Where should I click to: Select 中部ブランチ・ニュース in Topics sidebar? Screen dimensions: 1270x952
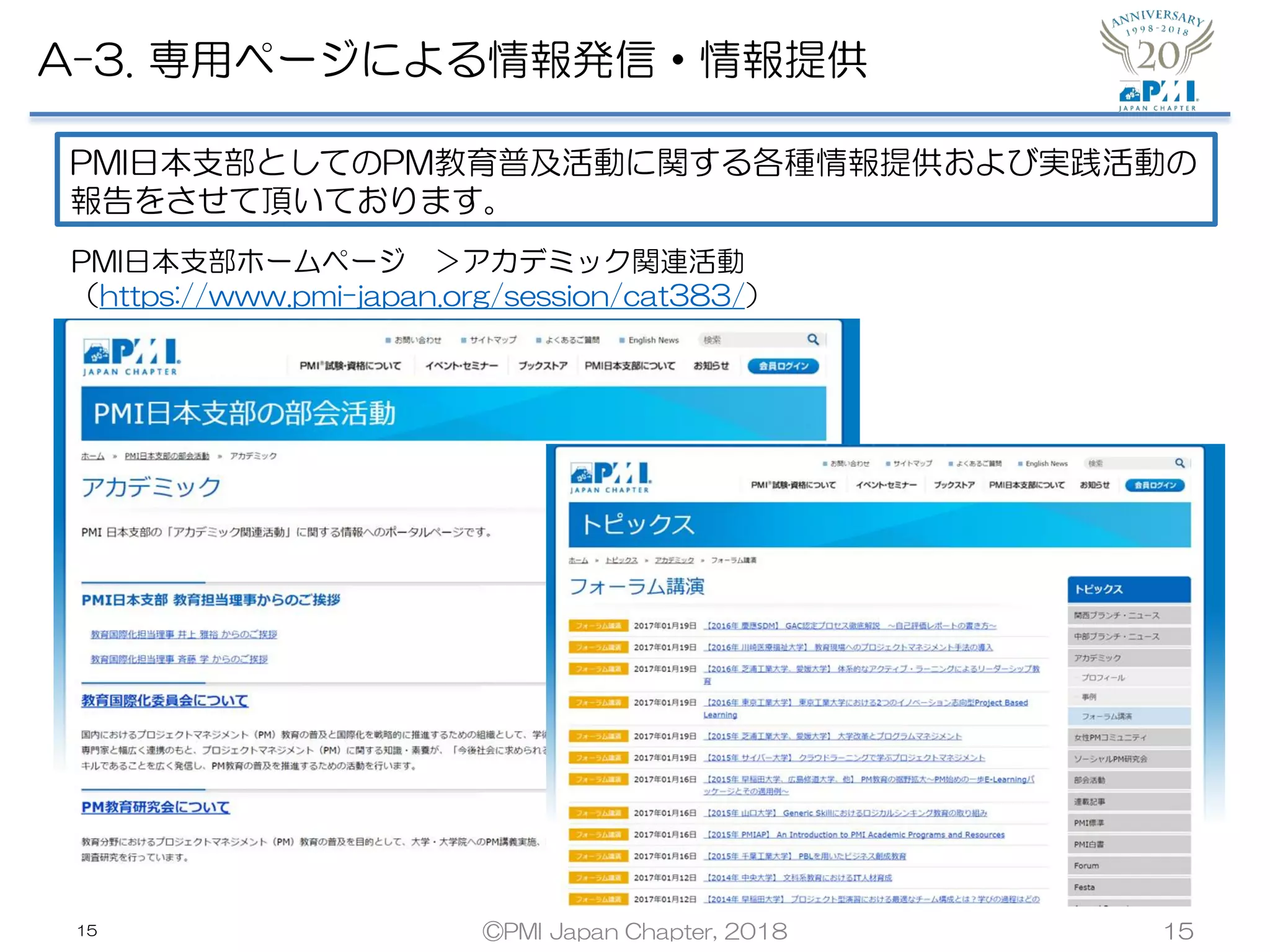point(1129,637)
